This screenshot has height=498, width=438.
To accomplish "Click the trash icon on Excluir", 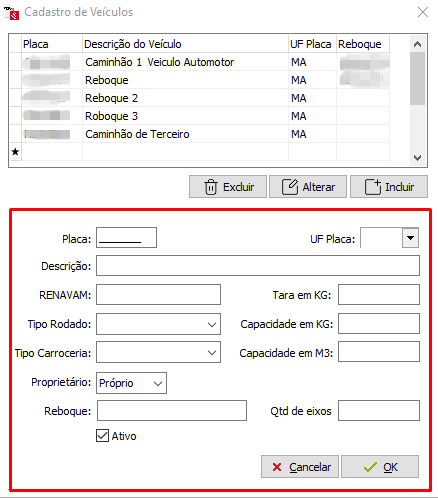I will [x=211, y=187].
